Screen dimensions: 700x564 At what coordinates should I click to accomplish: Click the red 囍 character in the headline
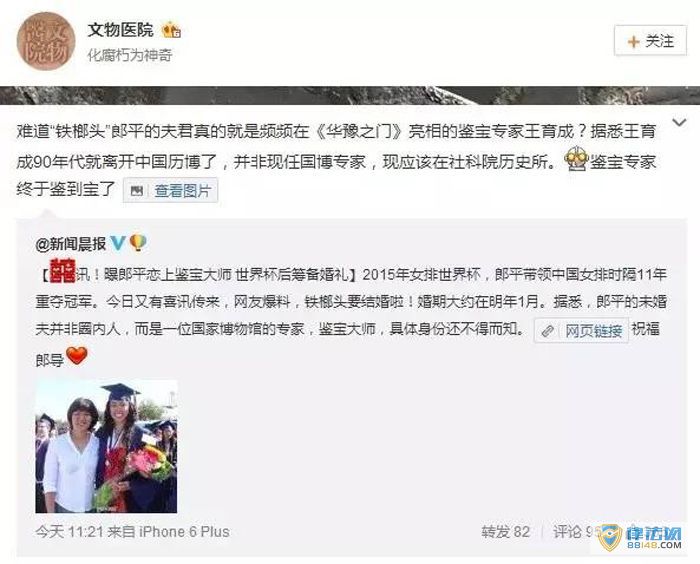click(x=63, y=270)
